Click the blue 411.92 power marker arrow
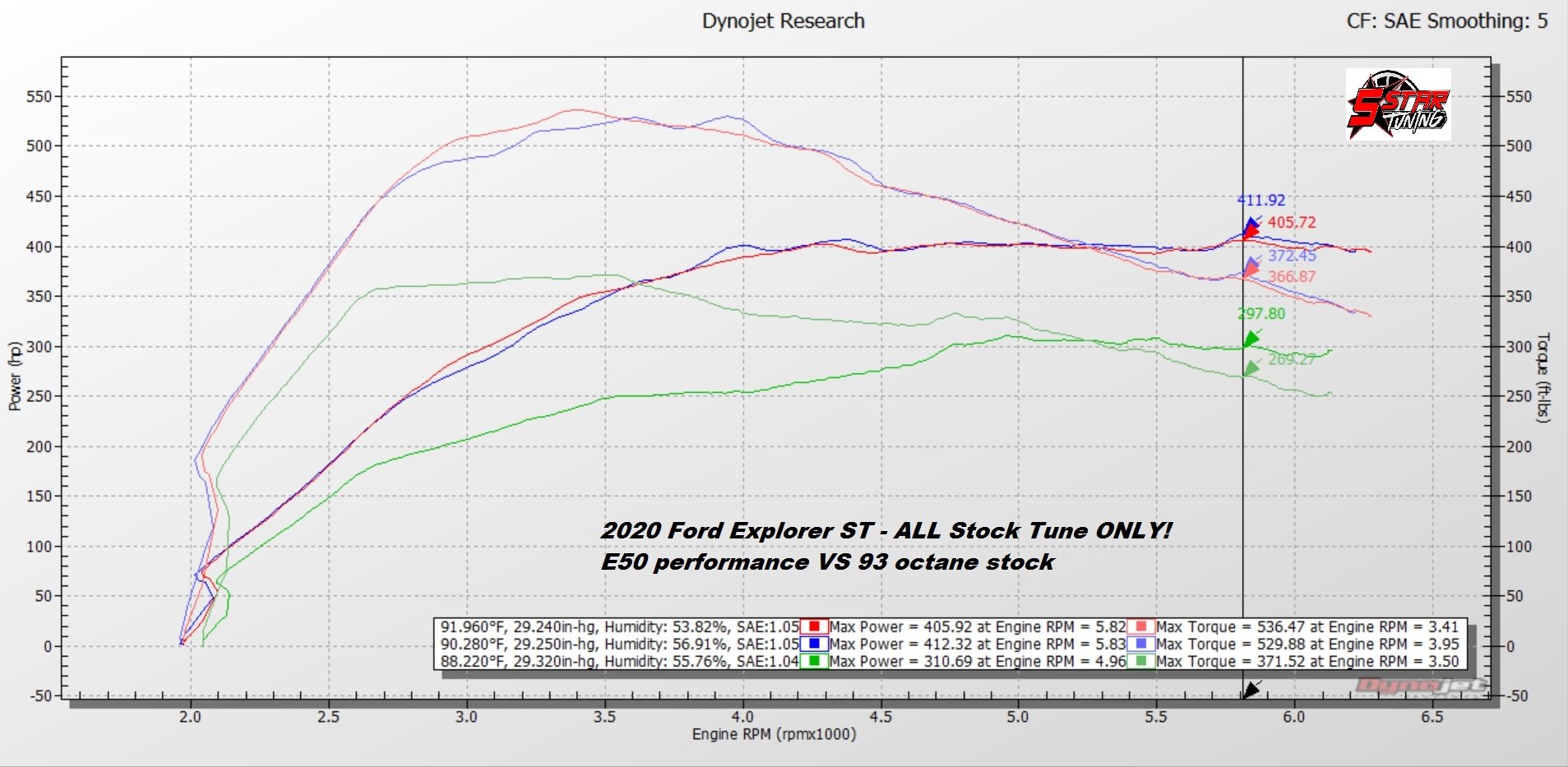The image size is (1568, 767). click(x=1251, y=224)
